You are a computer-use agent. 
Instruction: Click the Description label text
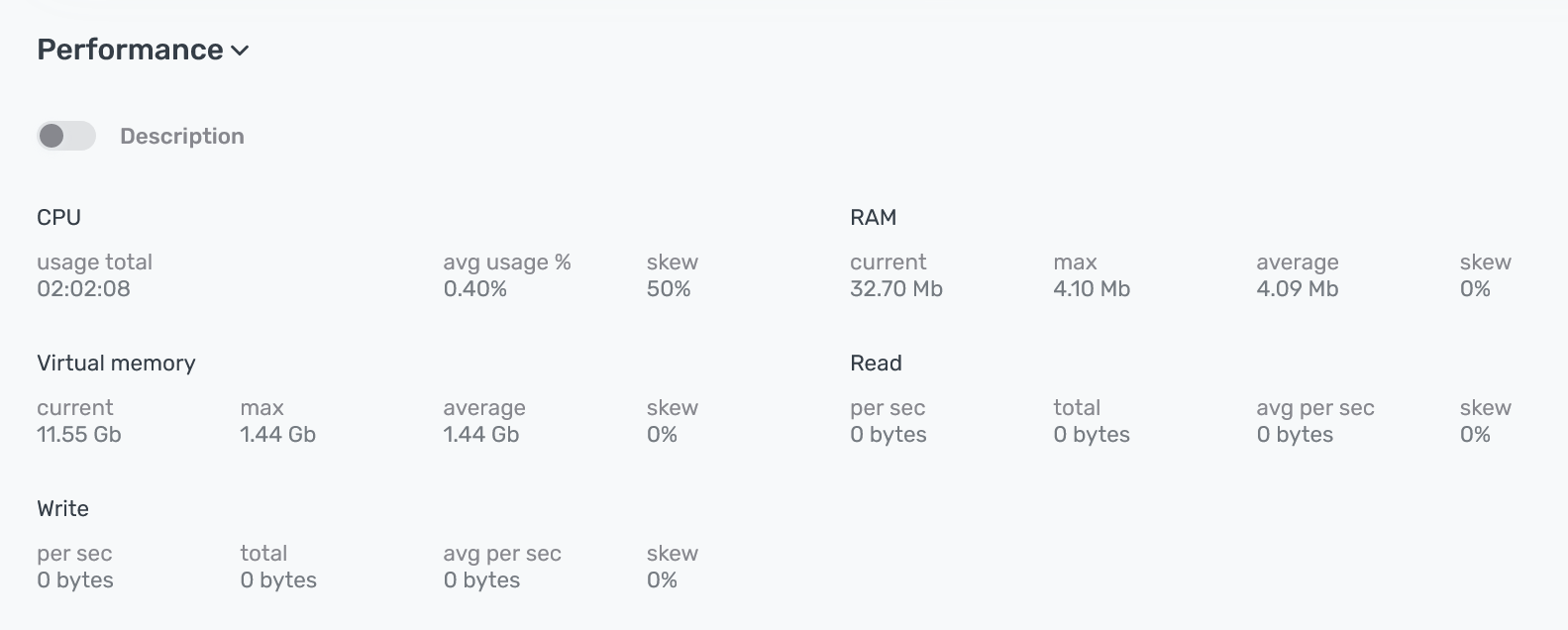click(x=182, y=136)
